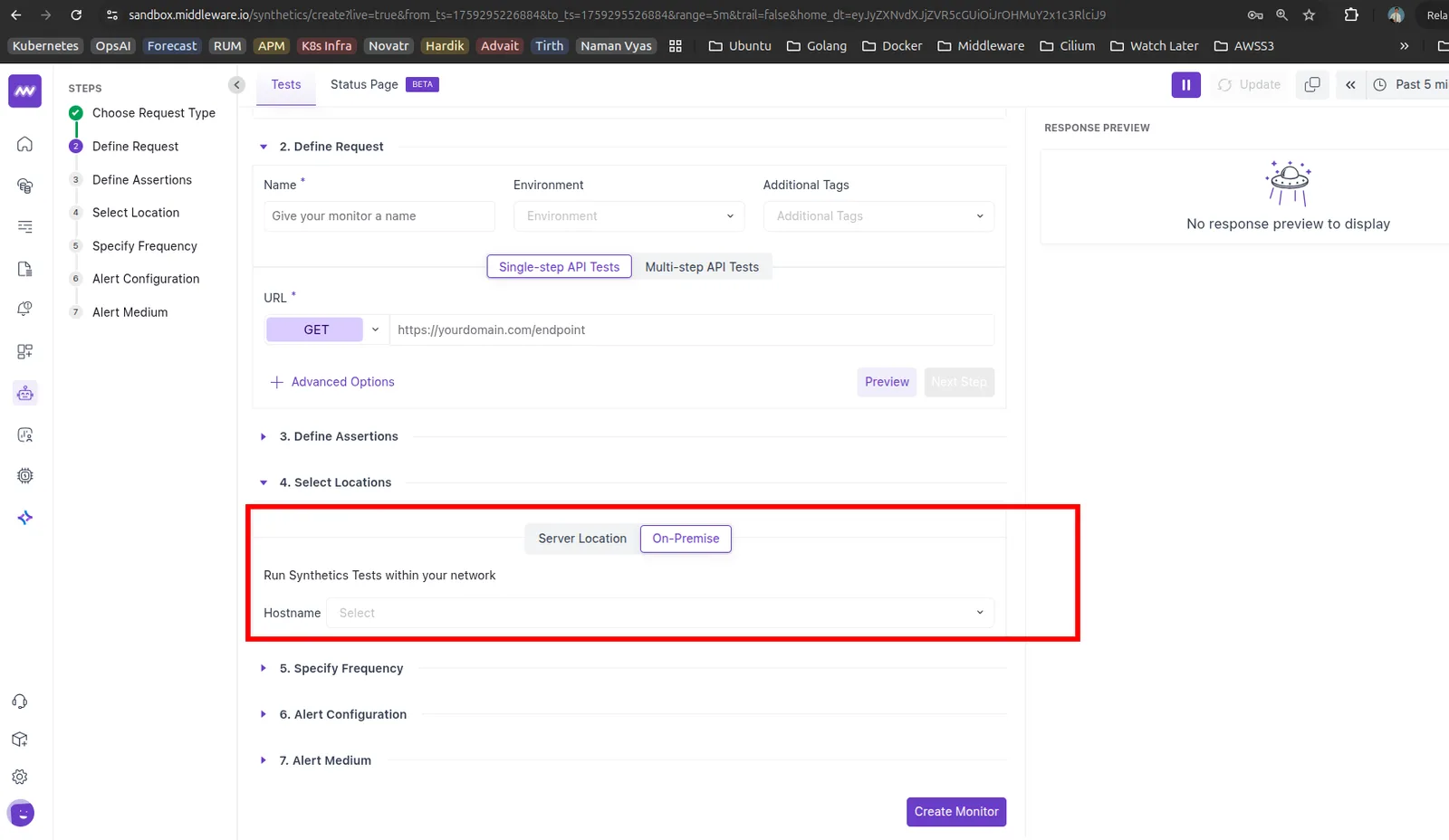Open the AI sparkle icon in sidebar
Viewport: 1449px width, 840px height.
coord(25,518)
